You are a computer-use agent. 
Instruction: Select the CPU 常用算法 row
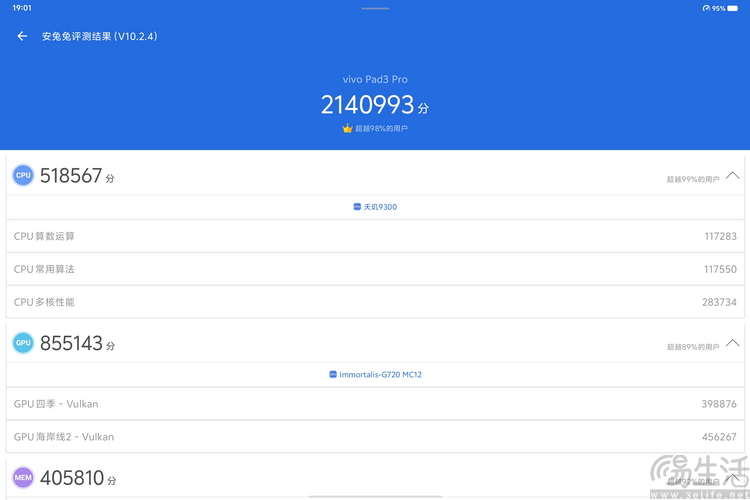(375, 269)
